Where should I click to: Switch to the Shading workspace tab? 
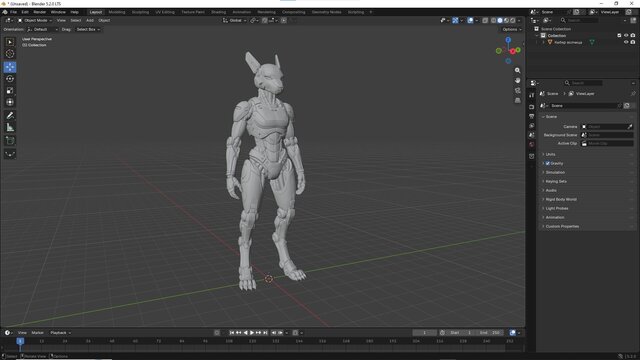pyautogui.click(x=218, y=12)
